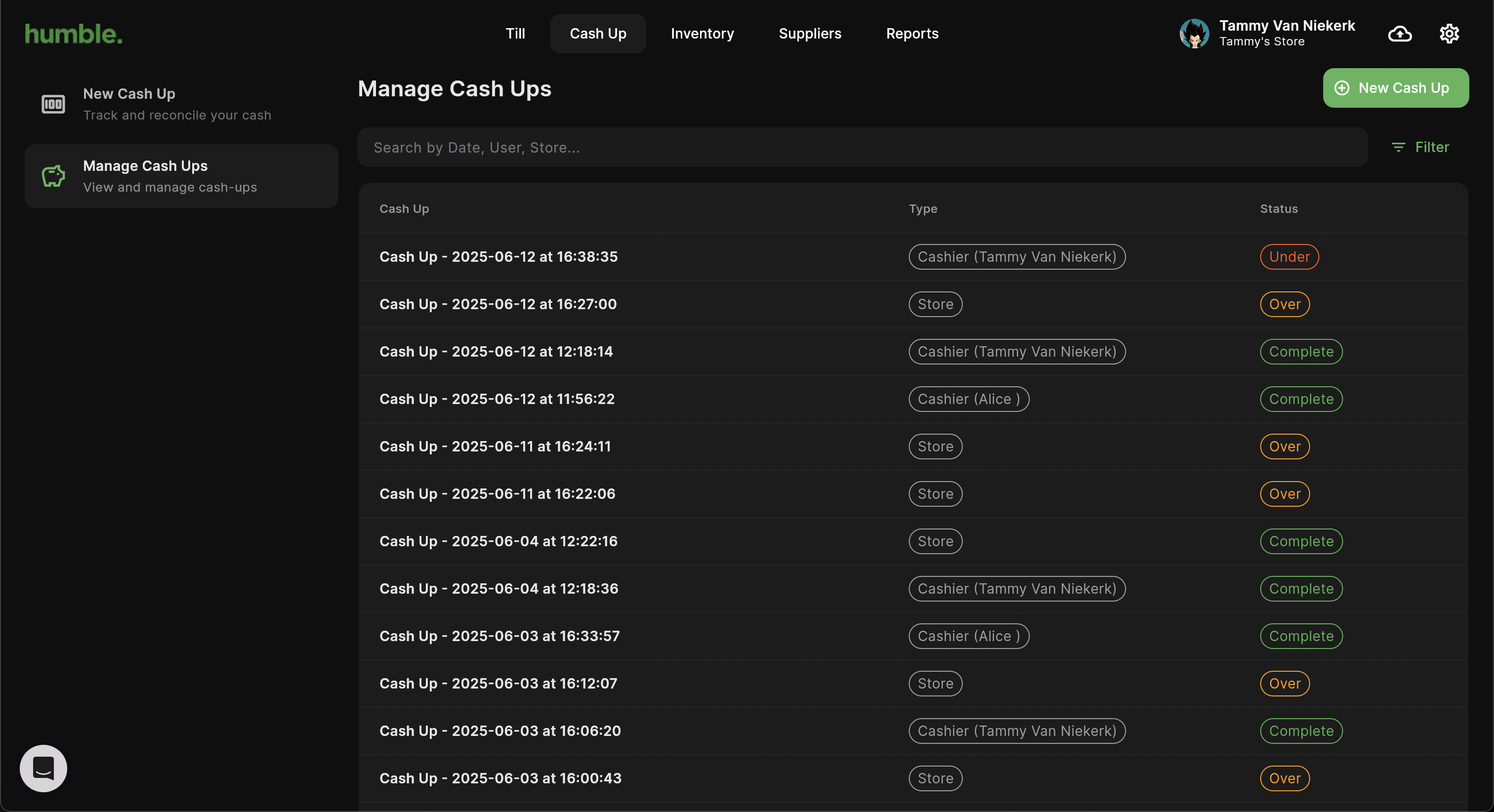1494x812 pixels.
Task: Click Store tag on 16:00:43 row
Action: click(x=935, y=778)
